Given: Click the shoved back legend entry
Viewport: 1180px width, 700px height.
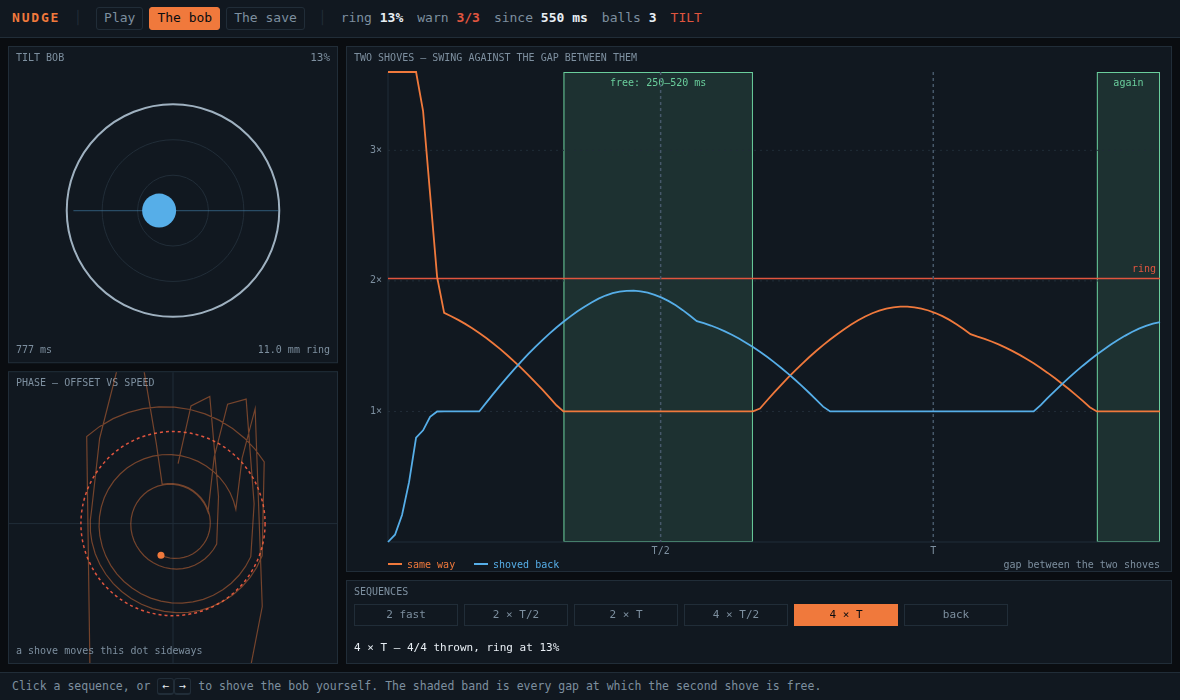Looking at the screenshot, I should [516, 565].
